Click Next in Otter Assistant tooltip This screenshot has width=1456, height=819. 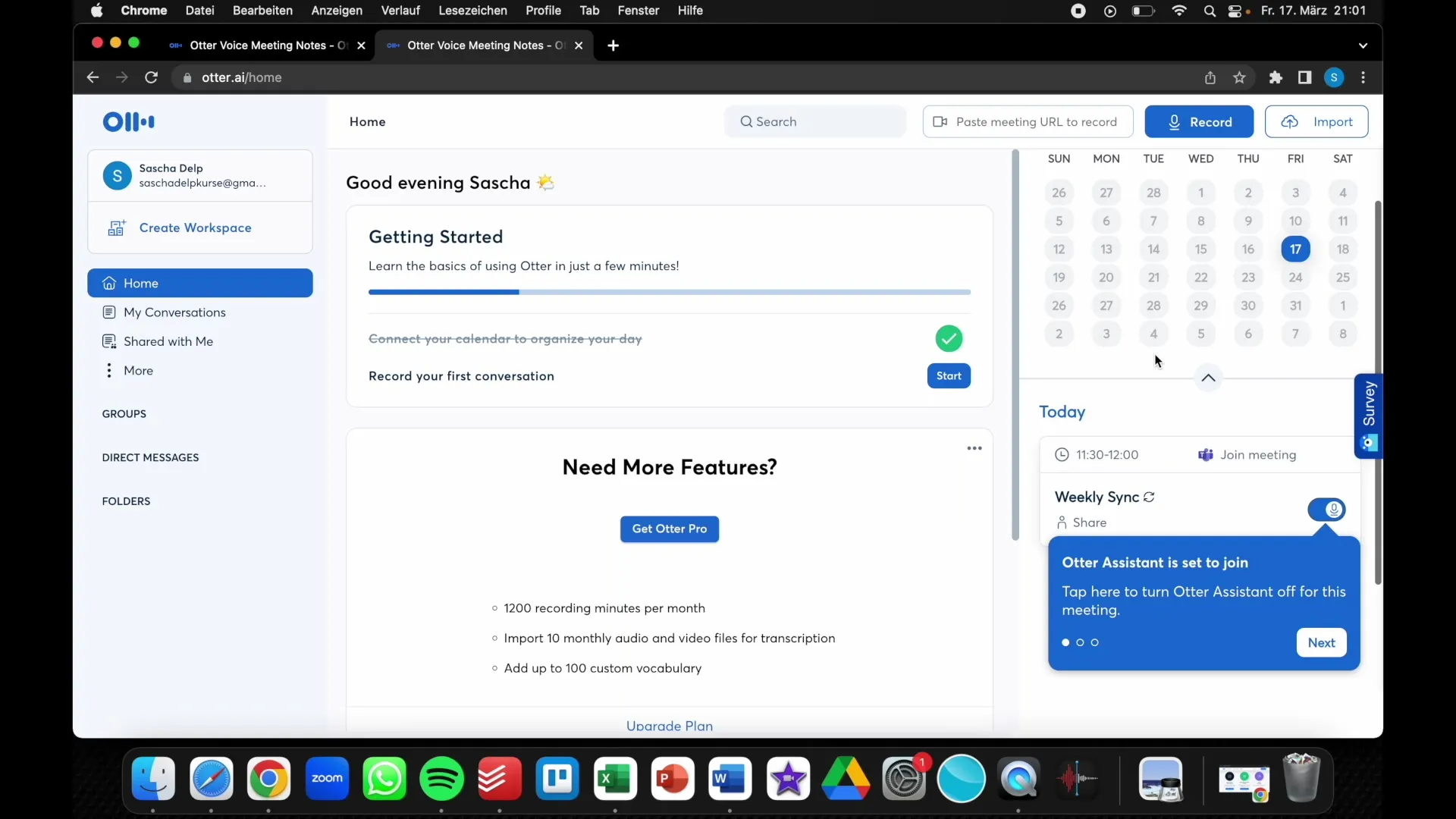(x=1321, y=642)
